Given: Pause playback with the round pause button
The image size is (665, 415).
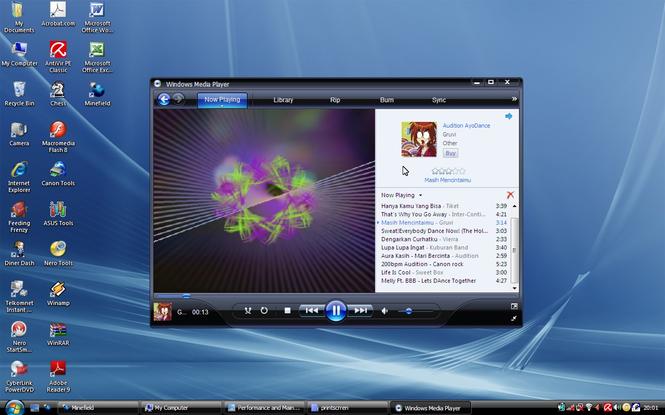Looking at the screenshot, I should pyautogui.click(x=335, y=311).
